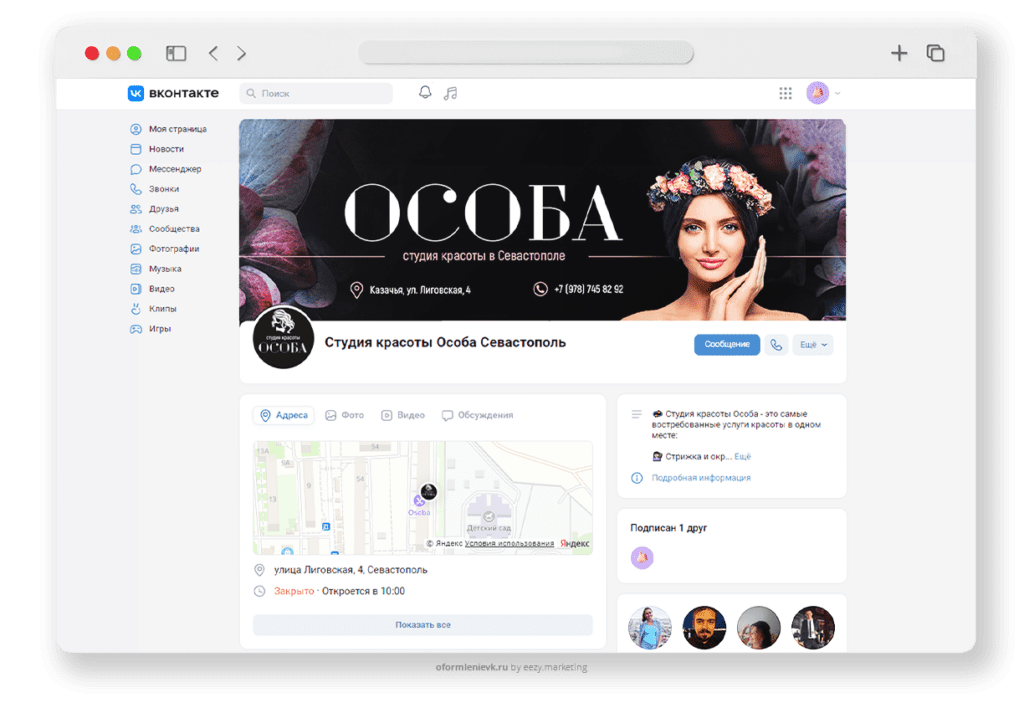Expand description with Ещё link

click(x=743, y=457)
